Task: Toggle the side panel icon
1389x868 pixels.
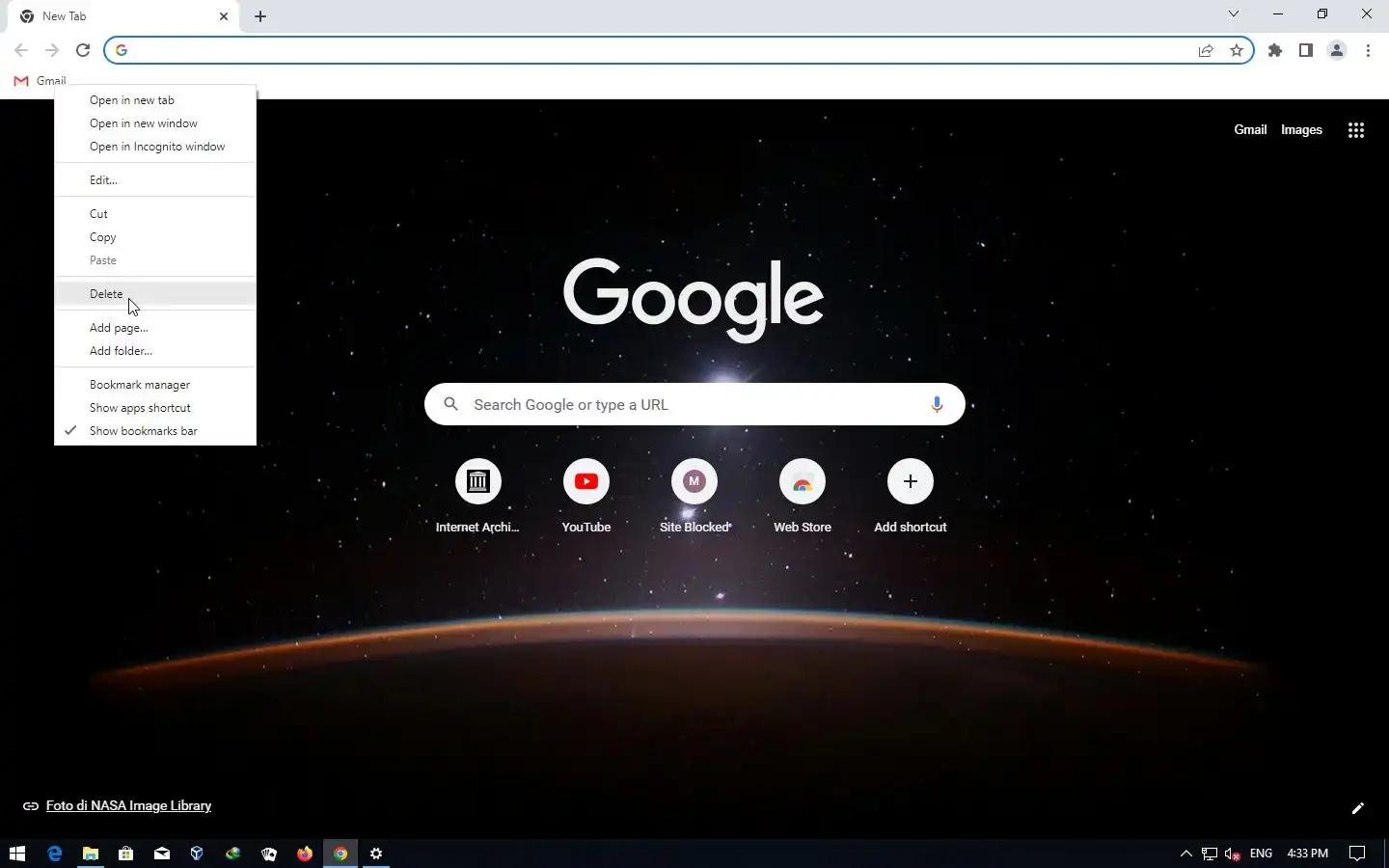Action: pyautogui.click(x=1306, y=50)
